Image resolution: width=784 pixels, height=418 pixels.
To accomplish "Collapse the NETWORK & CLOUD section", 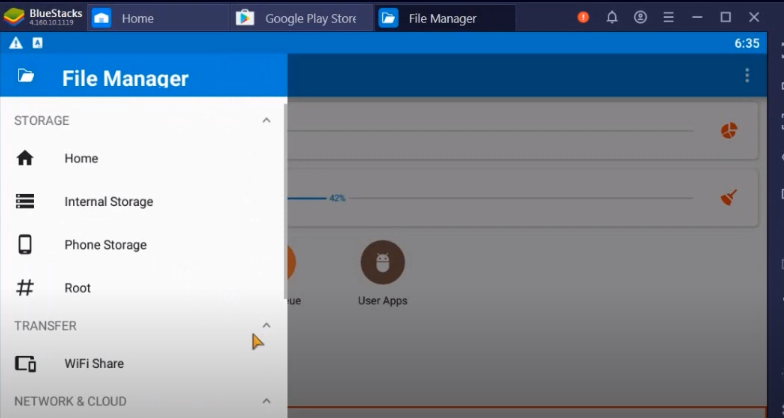I will [x=266, y=401].
